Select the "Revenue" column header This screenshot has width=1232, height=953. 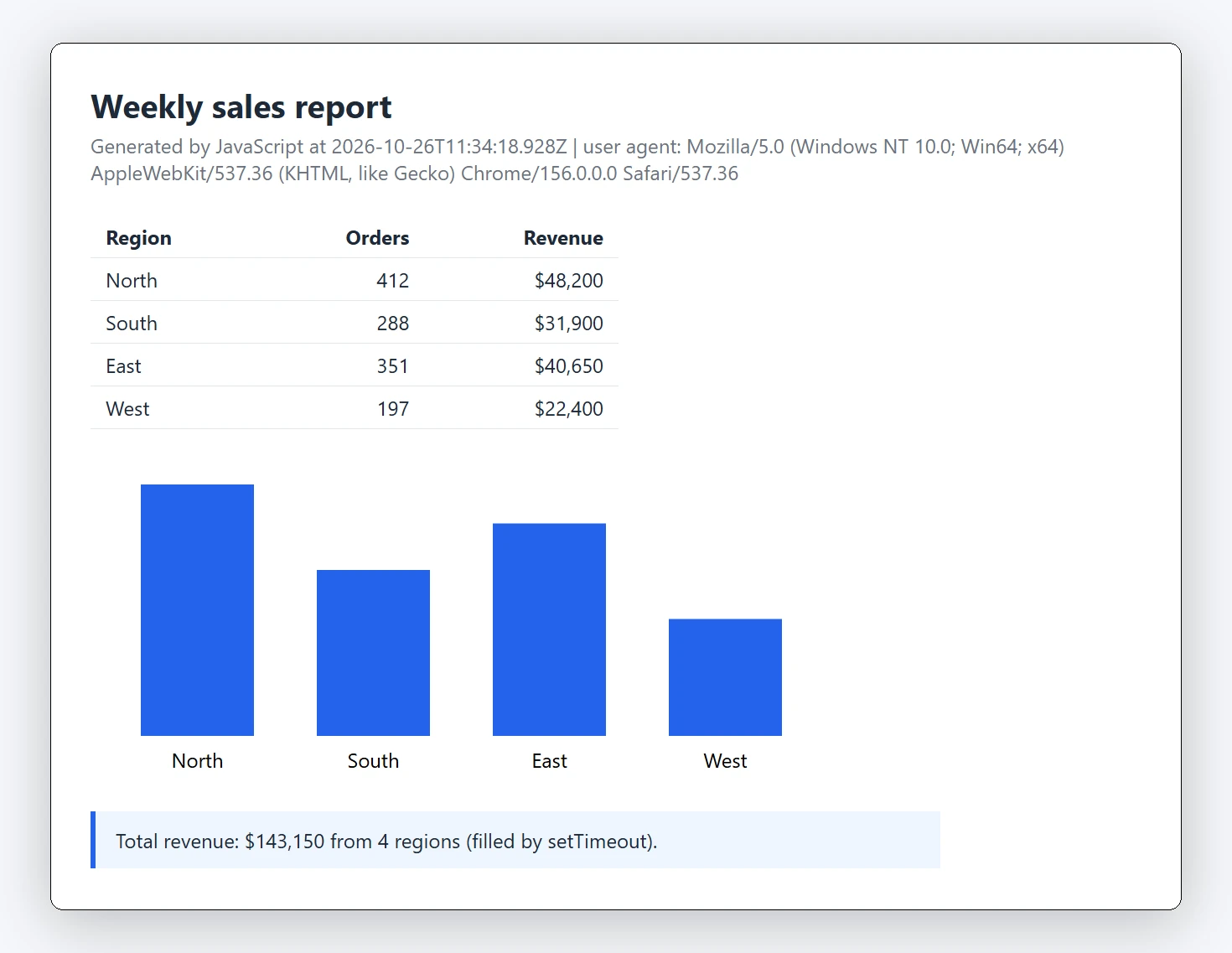pyautogui.click(x=563, y=238)
